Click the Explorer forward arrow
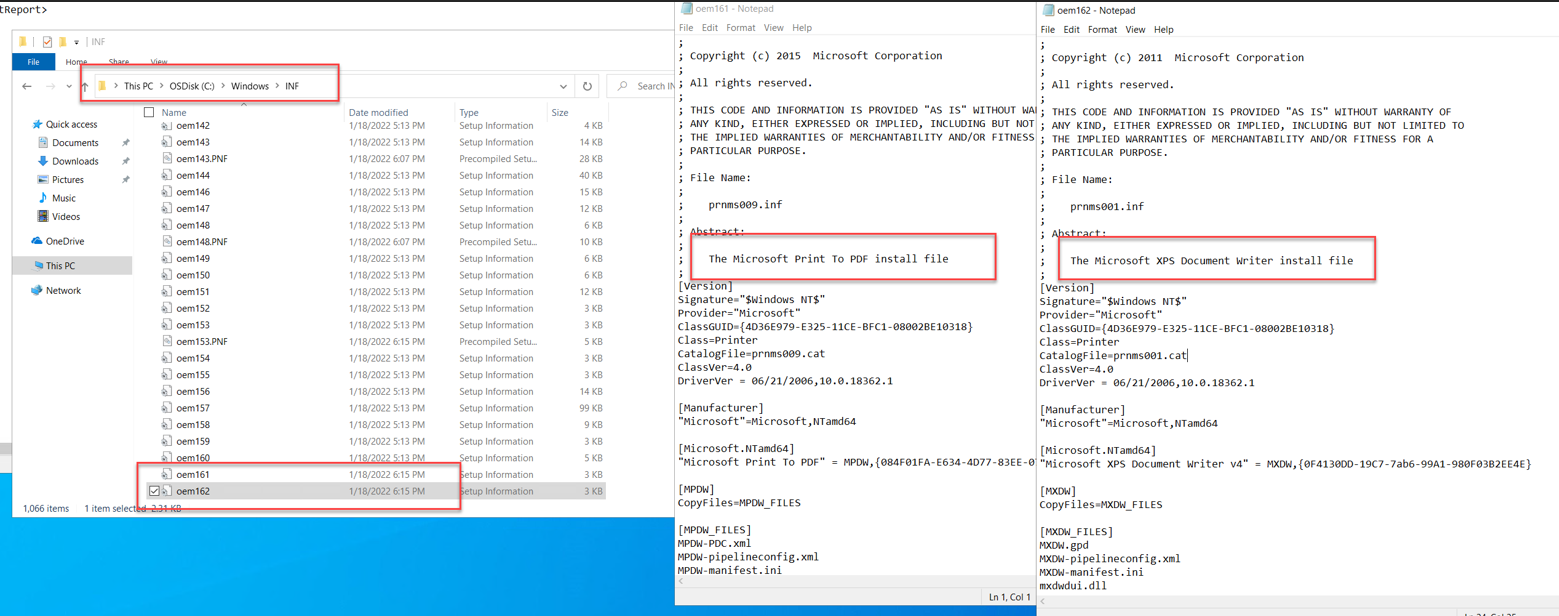 click(50, 87)
